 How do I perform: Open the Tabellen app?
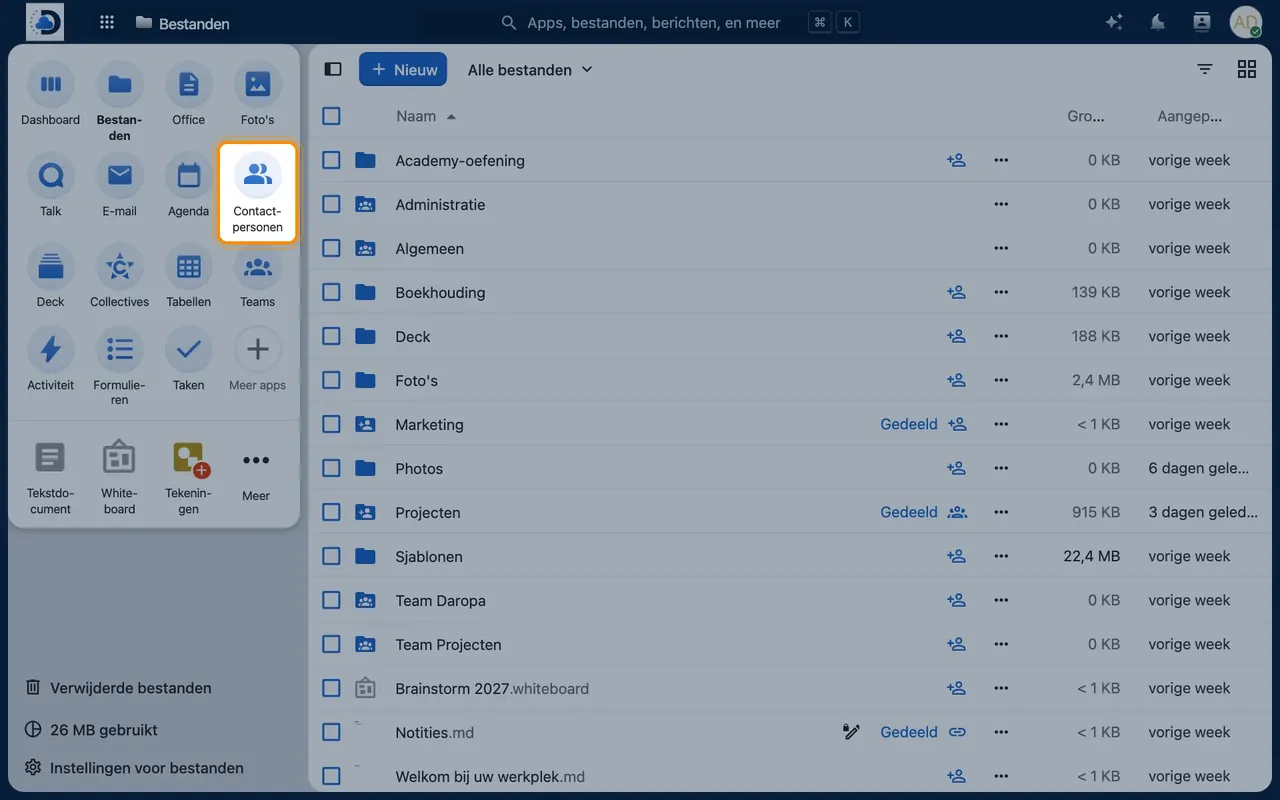tap(188, 277)
